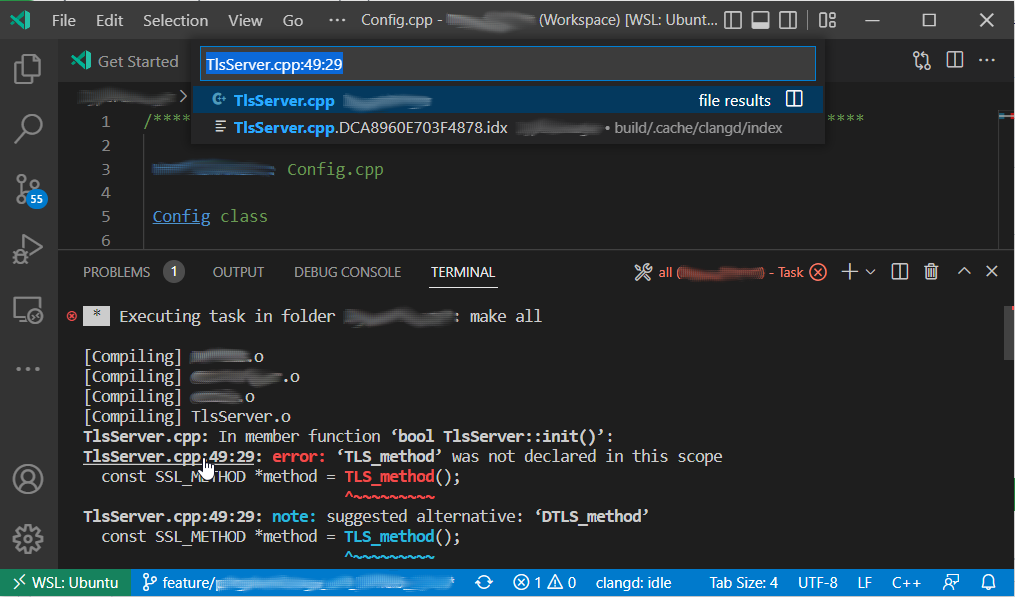Image resolution: width=1015 pixels, height=597 pixels.
Task: Open the editor more actions ellipsis menu
Action: click(987, 60)
